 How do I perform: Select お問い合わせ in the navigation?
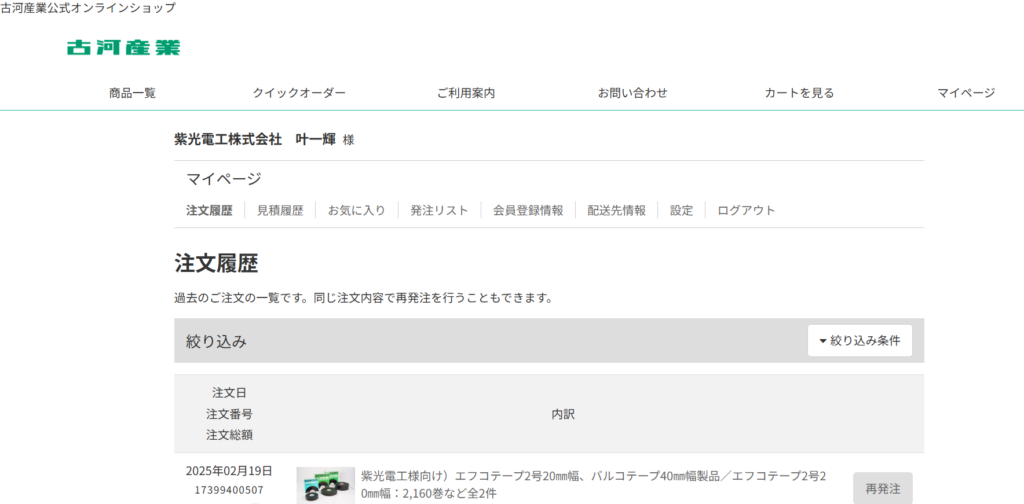click(632, 93)
